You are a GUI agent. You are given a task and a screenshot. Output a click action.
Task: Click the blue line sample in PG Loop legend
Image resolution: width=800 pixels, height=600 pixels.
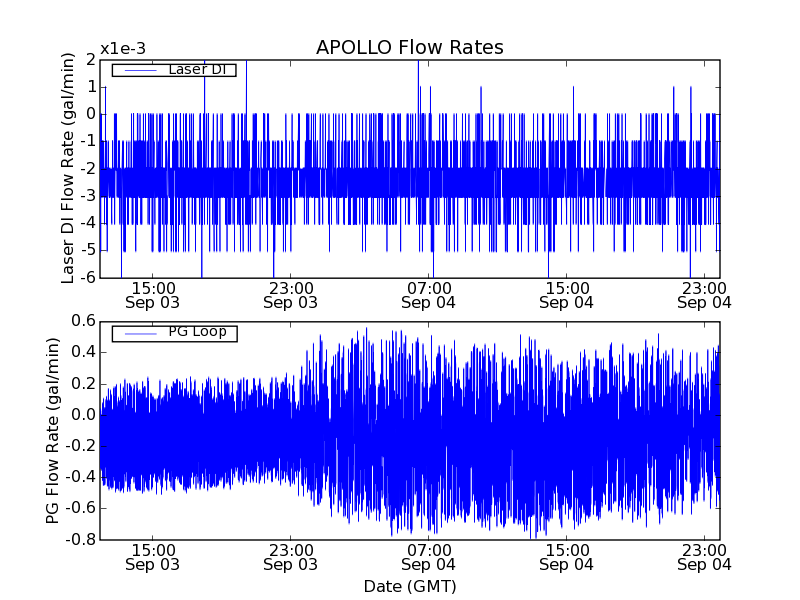point(140,334)
